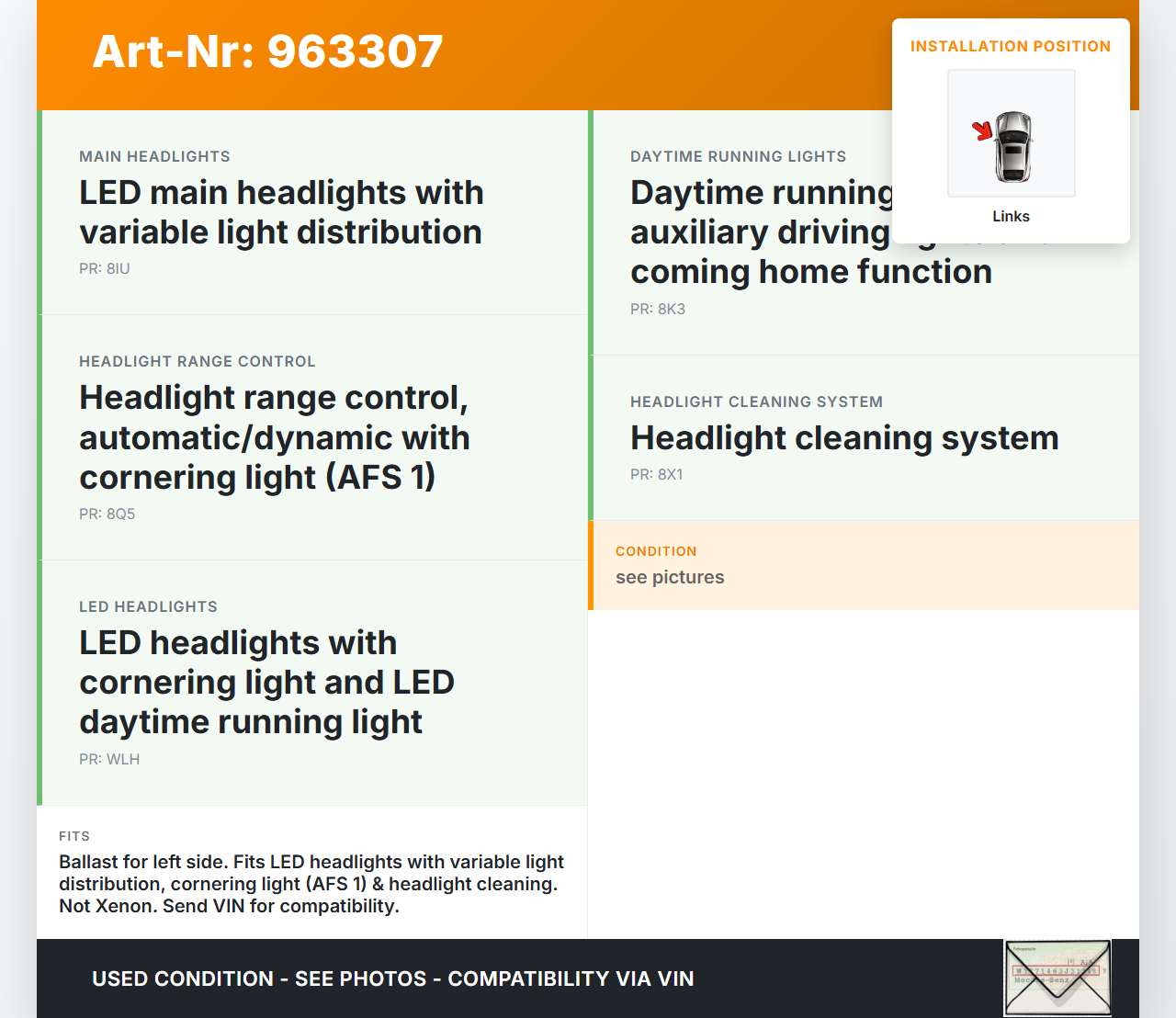
Task: Click the "Links" caption under the car
Action: [x=1011, y=216]
